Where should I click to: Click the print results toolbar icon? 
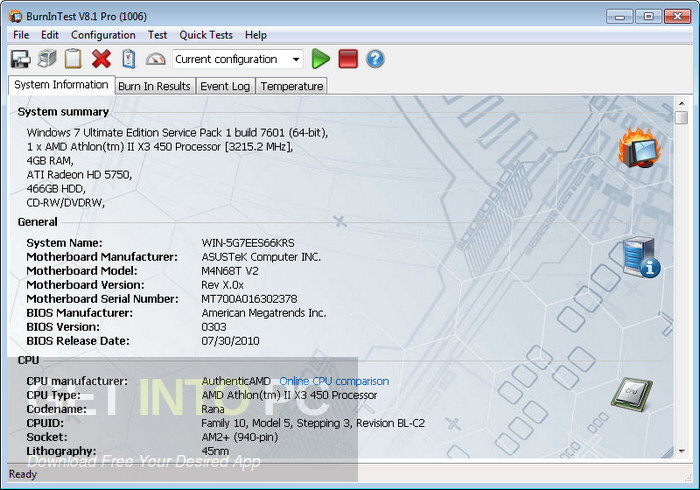[x=47, y=59]
